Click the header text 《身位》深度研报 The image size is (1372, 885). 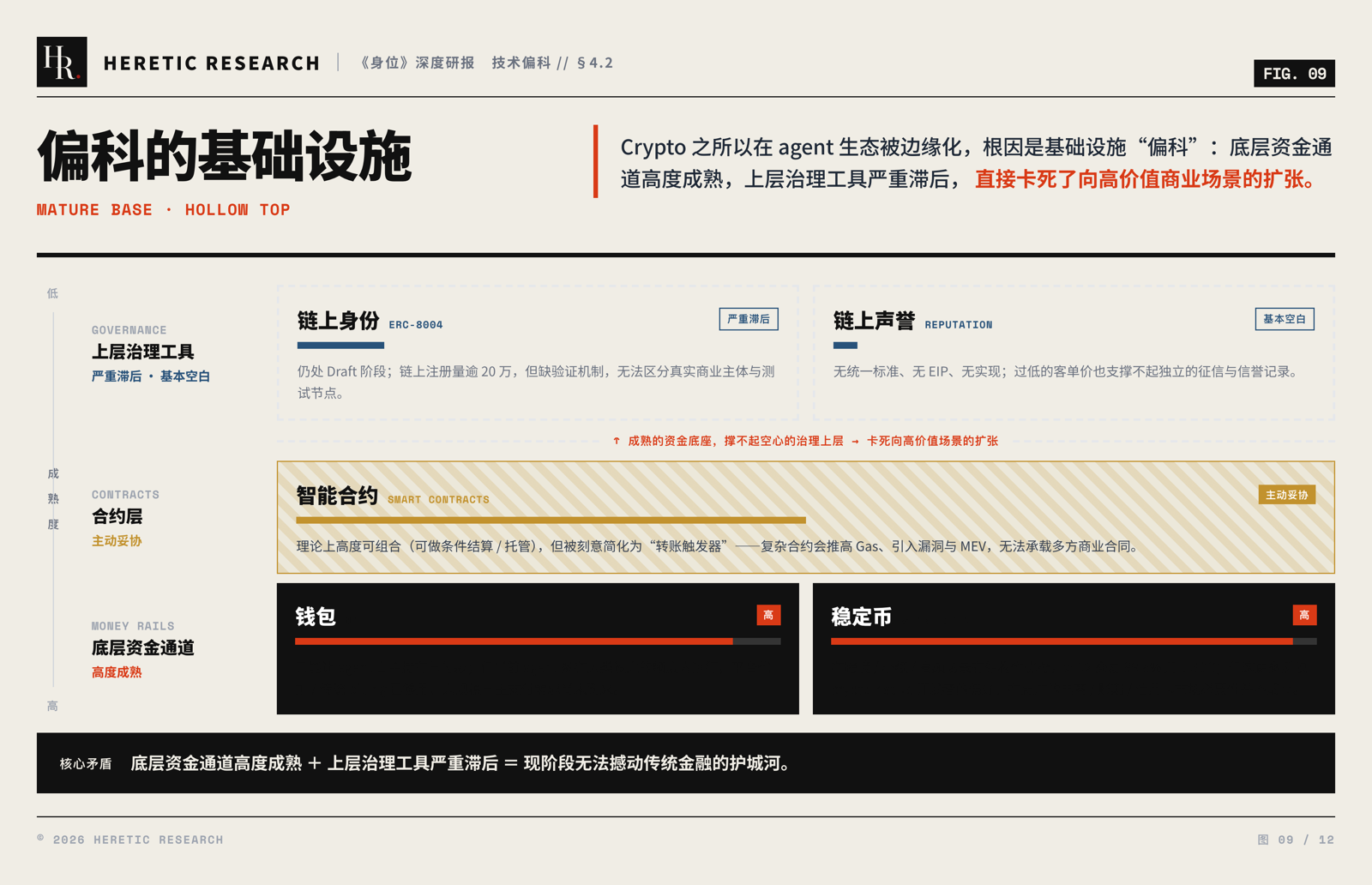click(x=417, y=63)
